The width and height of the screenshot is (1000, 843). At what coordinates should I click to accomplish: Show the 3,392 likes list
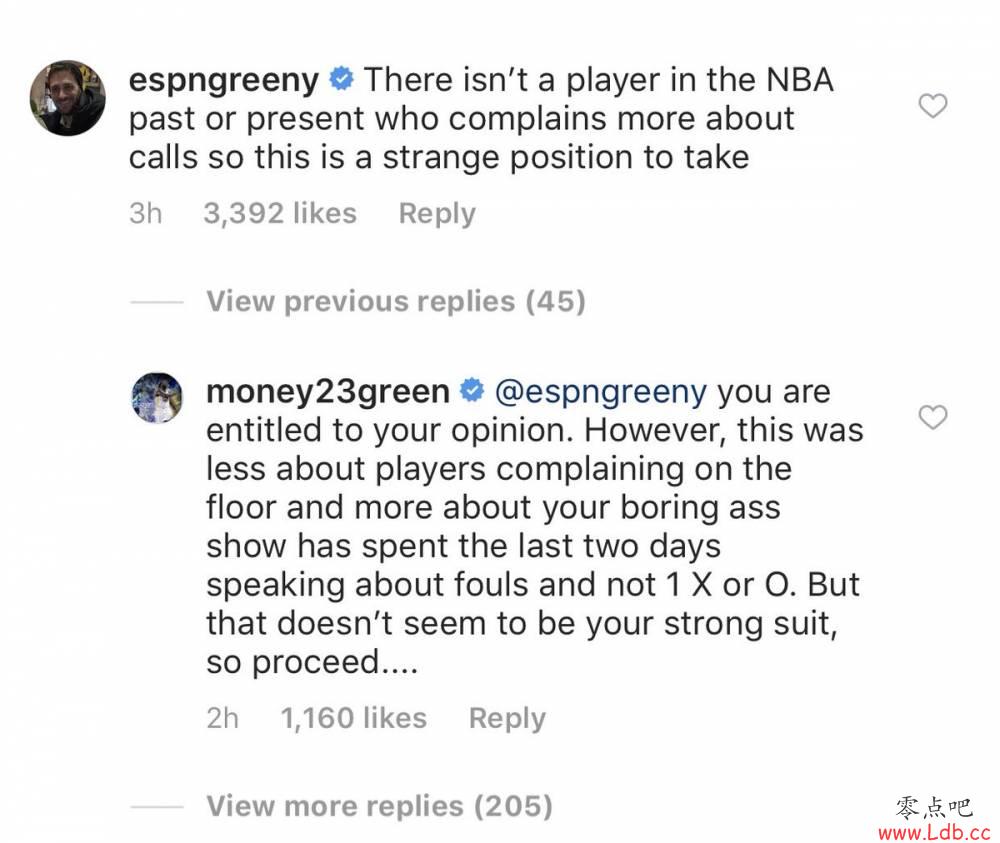[x=280, y=214]
